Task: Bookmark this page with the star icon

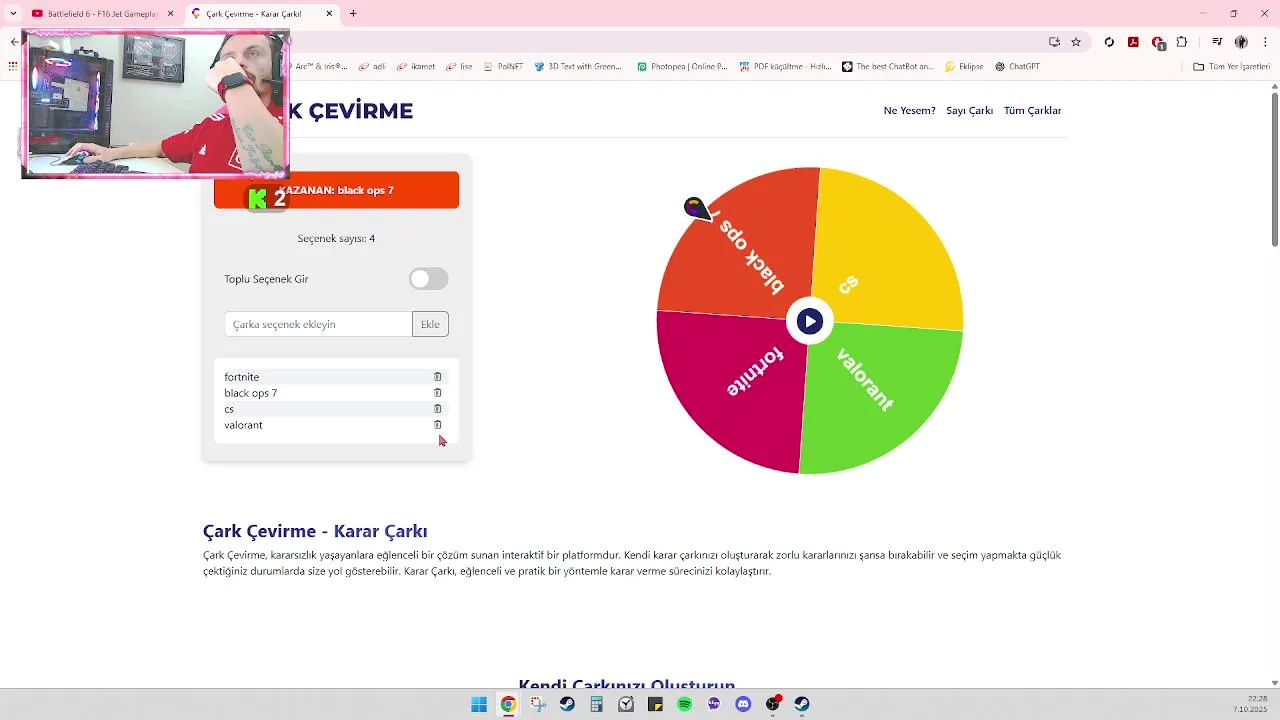Action: tap(1076, 42)
